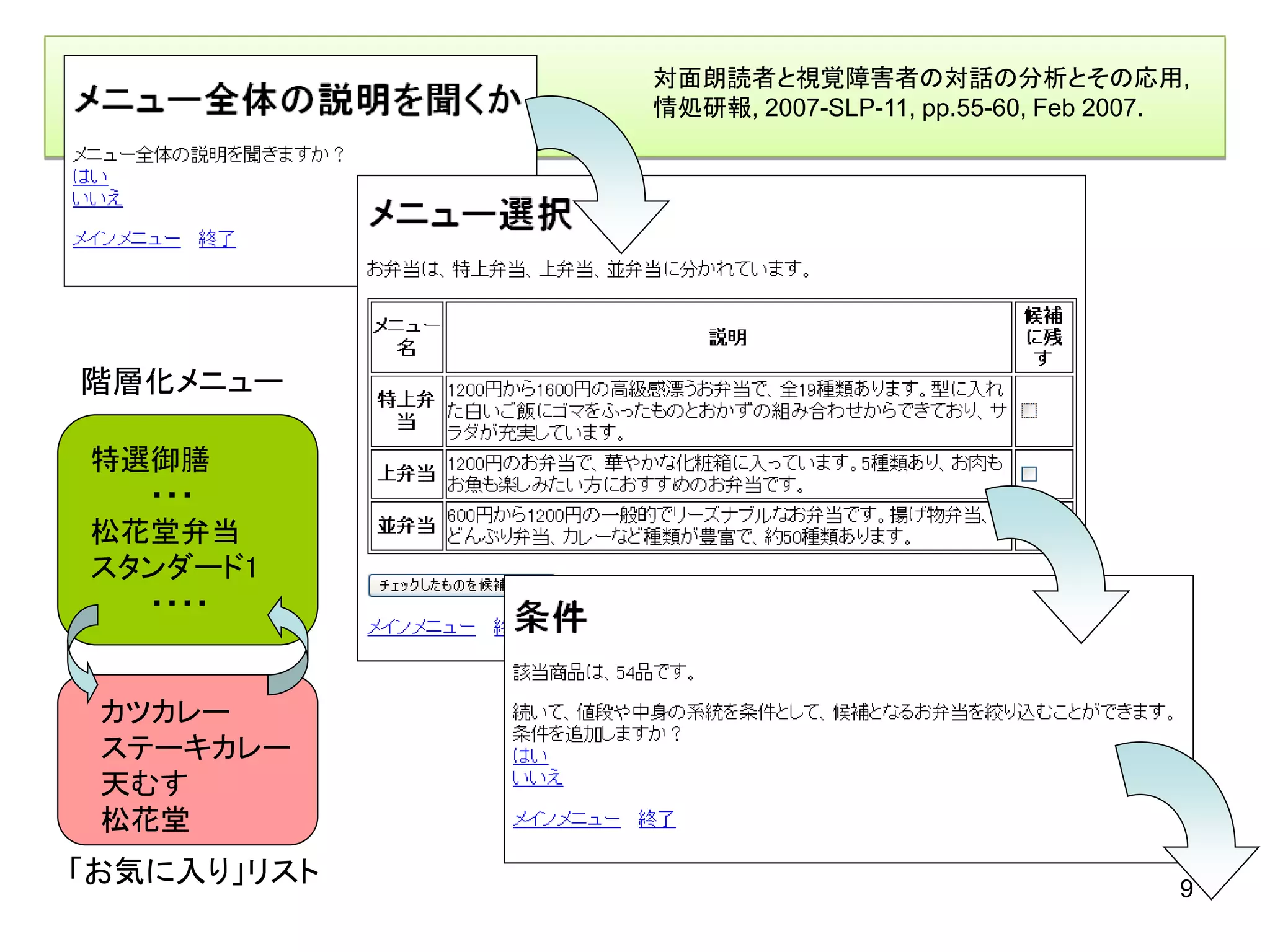Click お弁当は、特上弁当 intro sentence
The height and width of the screenshot is (952, 1270).
click(589, 269)
